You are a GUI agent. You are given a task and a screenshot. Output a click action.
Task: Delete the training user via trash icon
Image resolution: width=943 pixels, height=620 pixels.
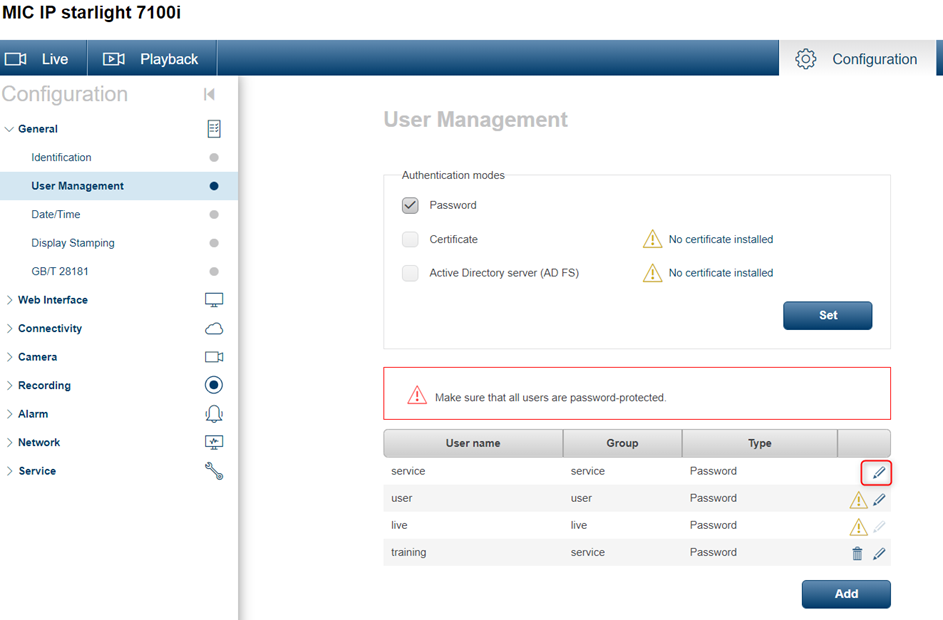[857, 553]
